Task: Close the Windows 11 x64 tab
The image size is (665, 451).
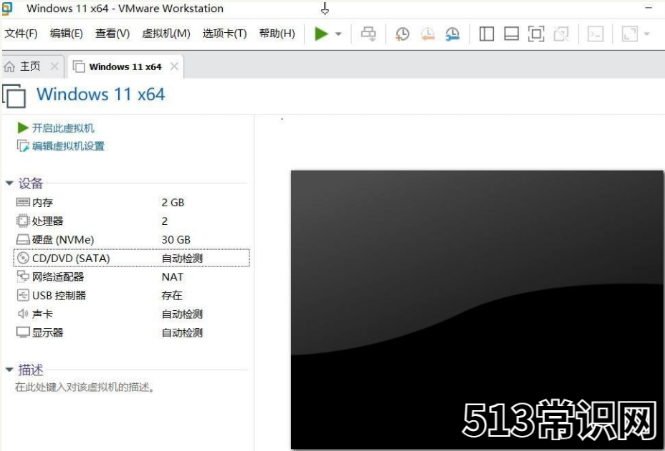Action: (174, 67)
